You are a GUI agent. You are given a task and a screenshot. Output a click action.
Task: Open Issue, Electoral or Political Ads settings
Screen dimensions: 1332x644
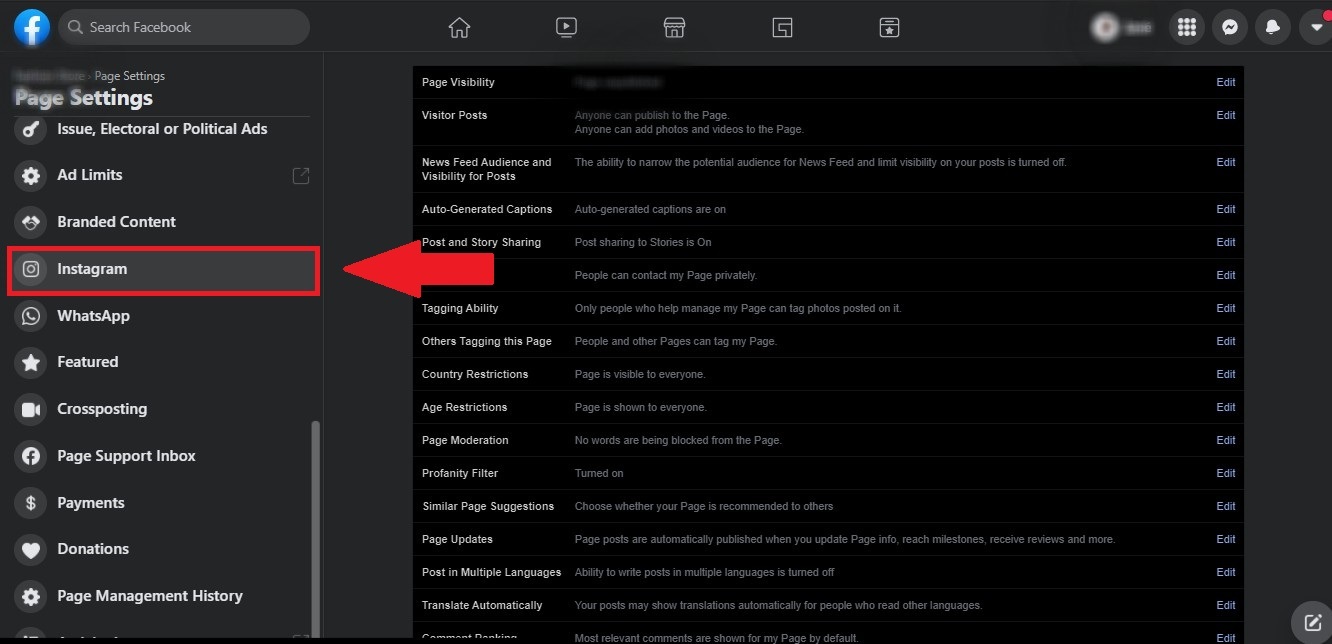(163, 129)
